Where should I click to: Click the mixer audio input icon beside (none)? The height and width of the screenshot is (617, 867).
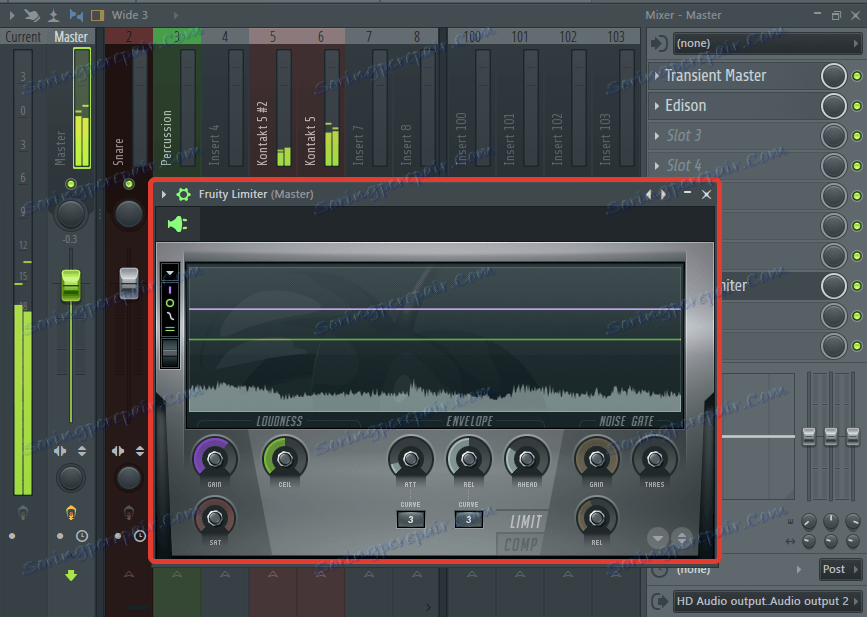tap(659, 43)
